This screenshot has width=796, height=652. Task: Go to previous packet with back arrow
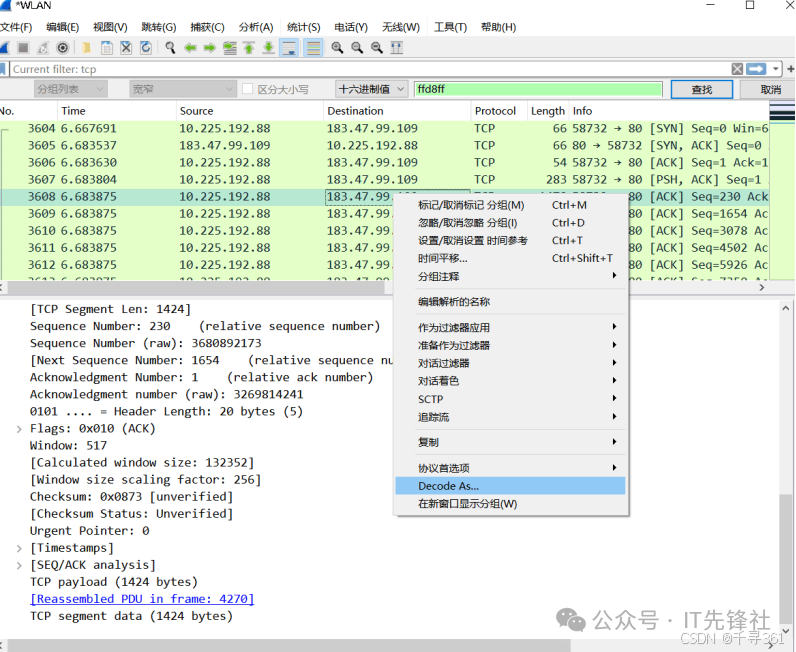(190, 48)
